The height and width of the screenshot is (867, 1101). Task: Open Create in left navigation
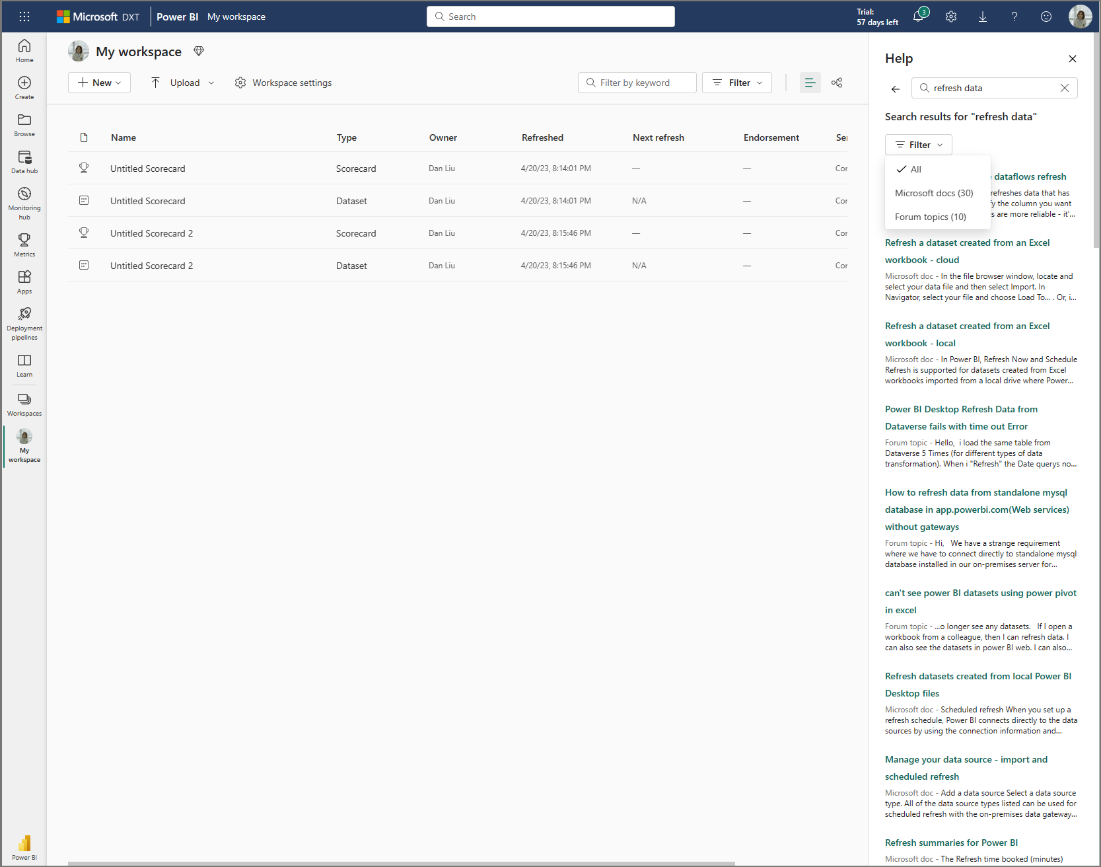coord(24,88)
